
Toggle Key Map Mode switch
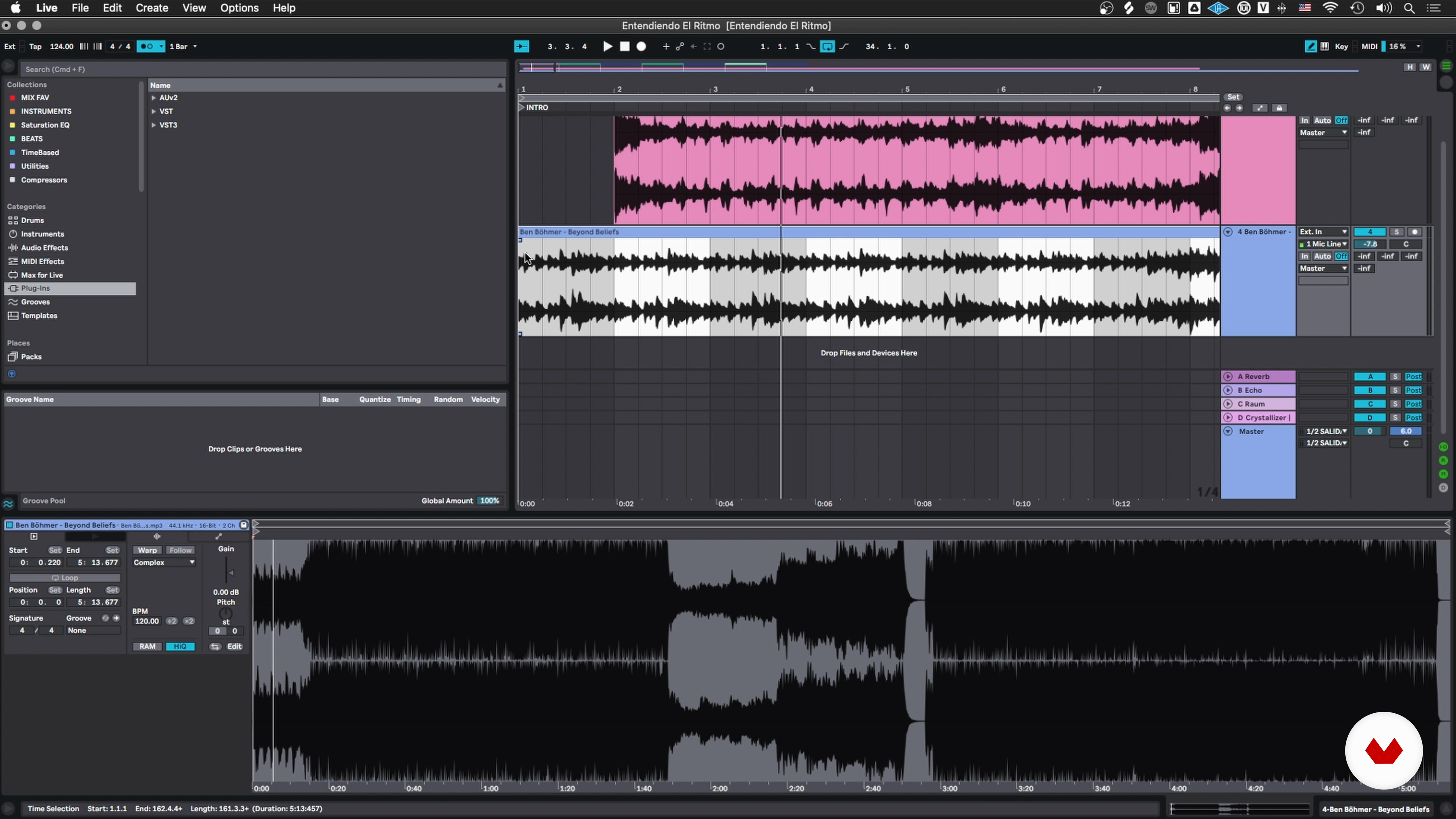pos(1341,46)
